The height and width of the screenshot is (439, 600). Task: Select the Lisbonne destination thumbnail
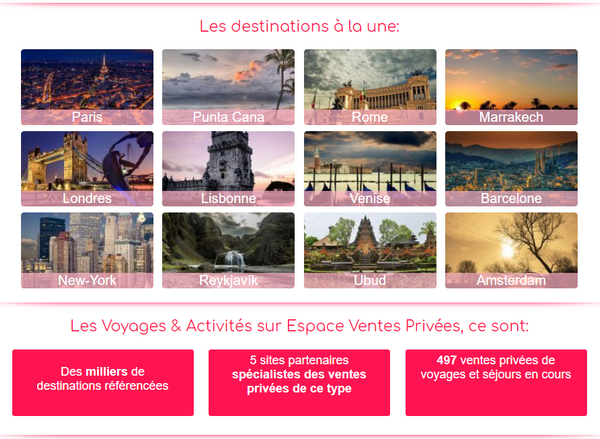tap(228, 168)
